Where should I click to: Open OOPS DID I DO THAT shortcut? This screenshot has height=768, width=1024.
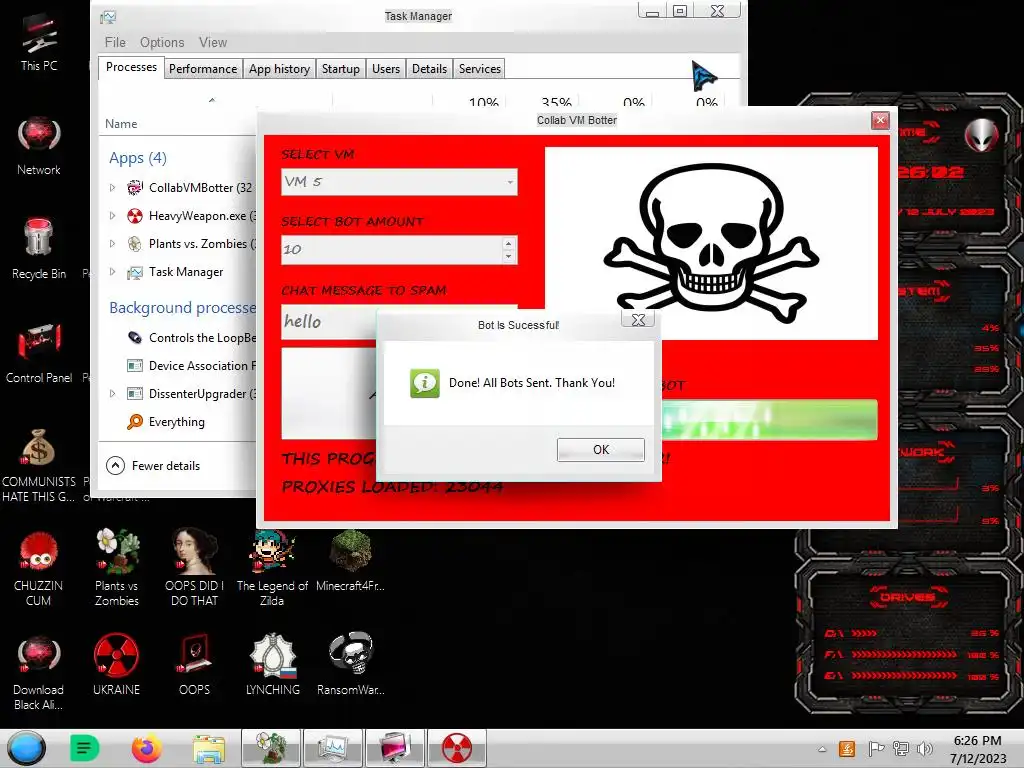194,568
